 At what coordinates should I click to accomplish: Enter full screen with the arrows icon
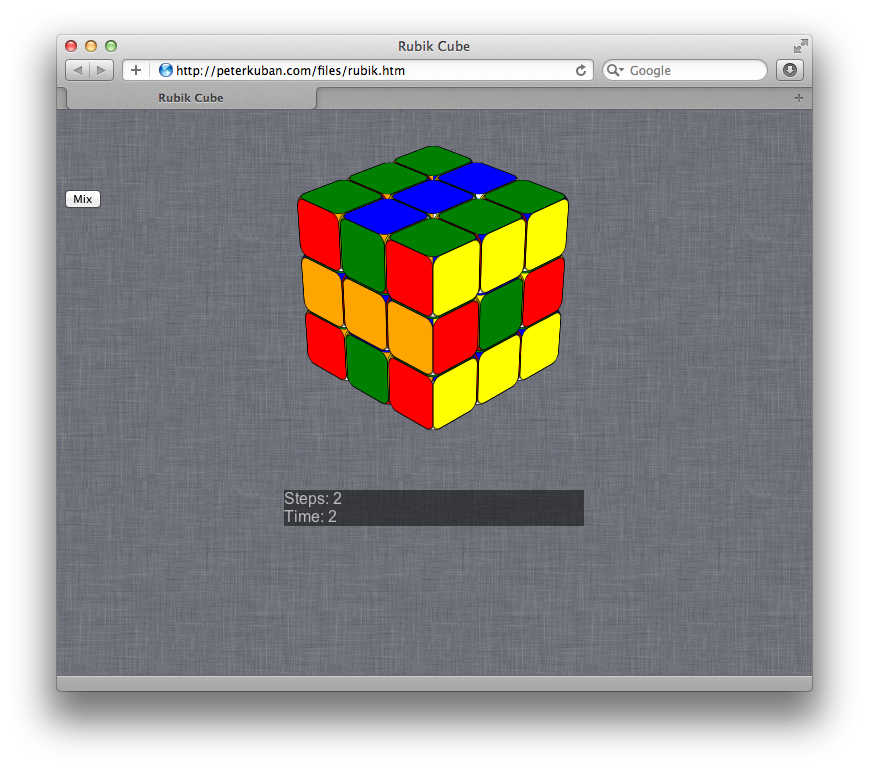click(x=800, y=46)
